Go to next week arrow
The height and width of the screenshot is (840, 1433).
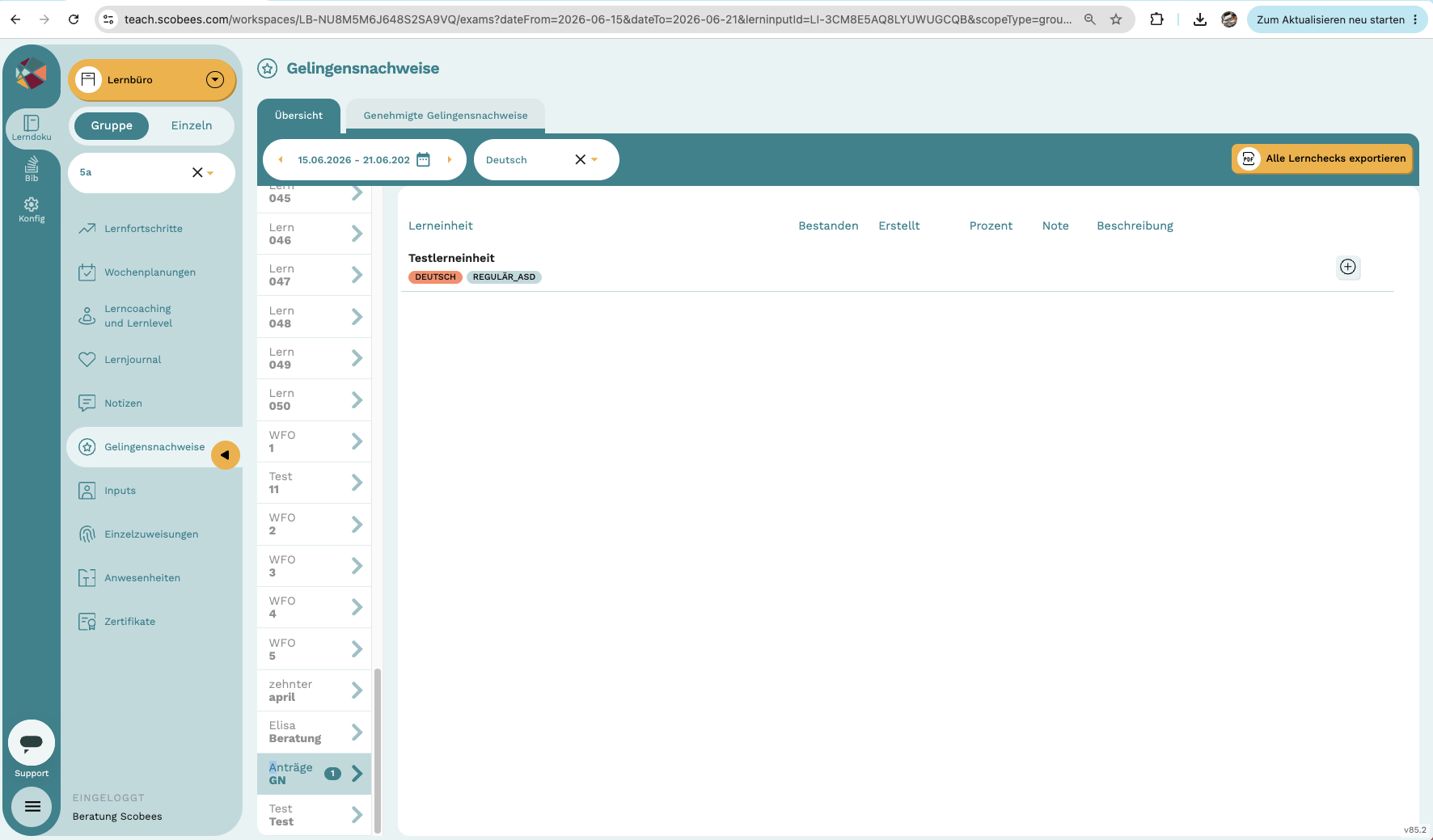[449, 160]
